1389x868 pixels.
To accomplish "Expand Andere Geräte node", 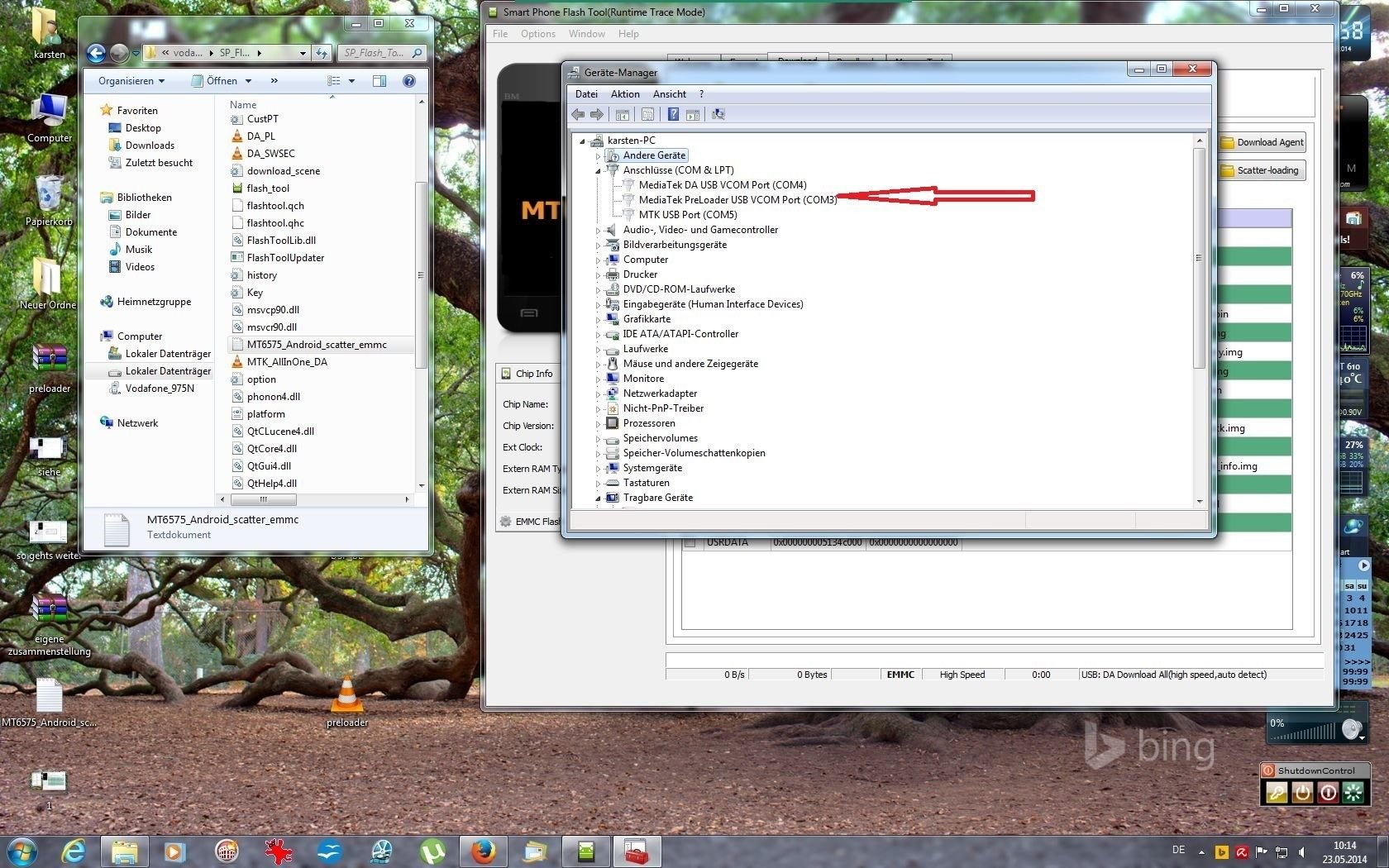I will coord(598,155).
